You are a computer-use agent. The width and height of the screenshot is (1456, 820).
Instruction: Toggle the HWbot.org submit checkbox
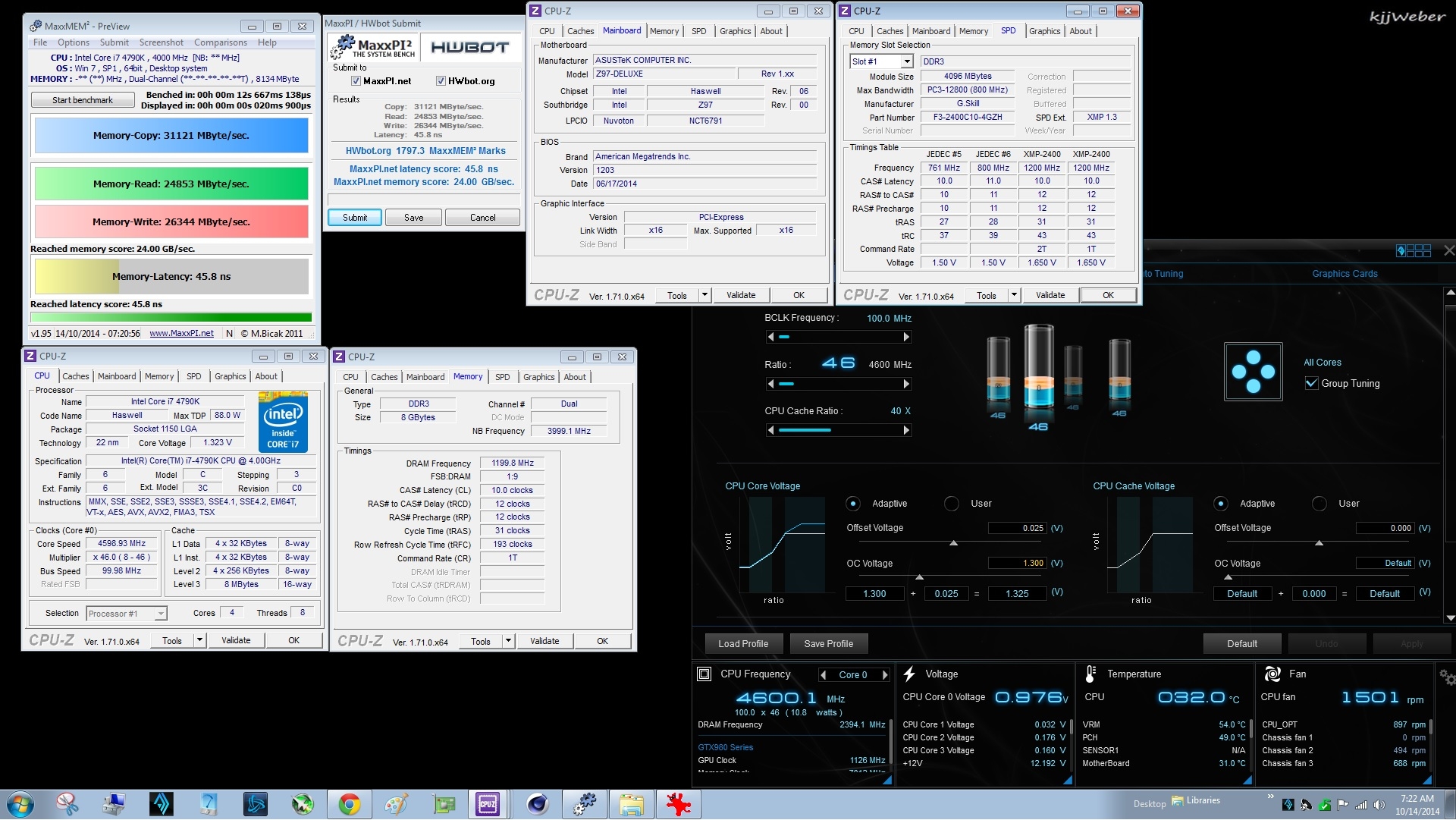click(x=441, y=81)
